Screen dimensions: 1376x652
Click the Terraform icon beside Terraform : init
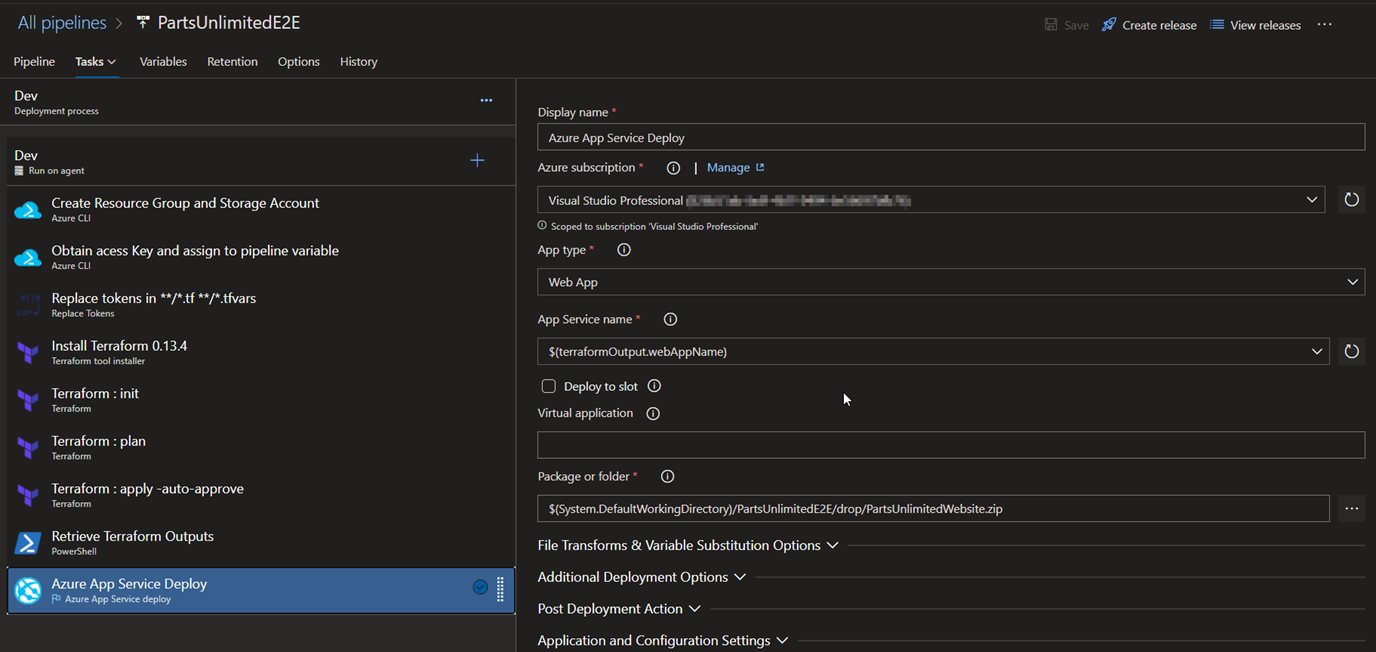click(28, 400)
